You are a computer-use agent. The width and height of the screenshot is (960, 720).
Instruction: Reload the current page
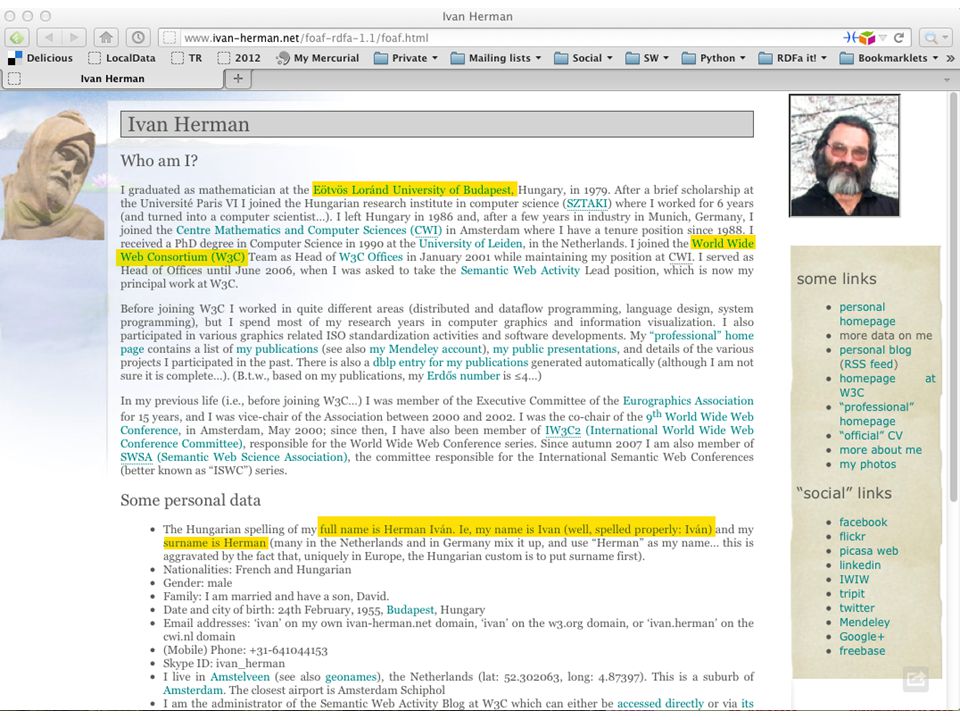click(x=899, y=37)
